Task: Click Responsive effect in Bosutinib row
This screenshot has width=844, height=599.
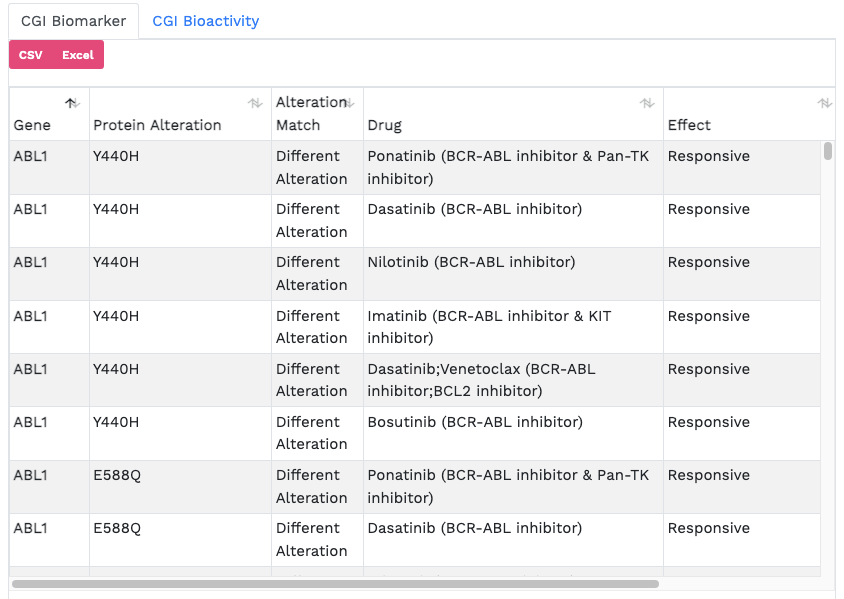Action: [708, 422]
